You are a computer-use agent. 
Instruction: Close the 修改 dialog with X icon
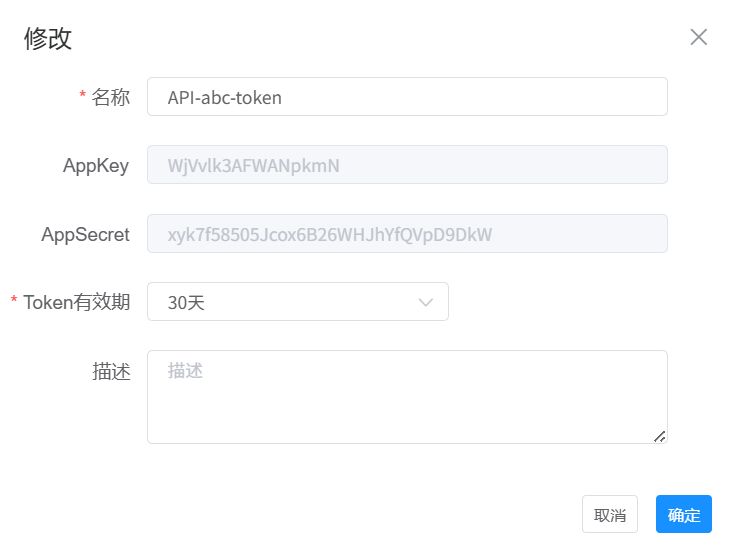tap(699, 37)
